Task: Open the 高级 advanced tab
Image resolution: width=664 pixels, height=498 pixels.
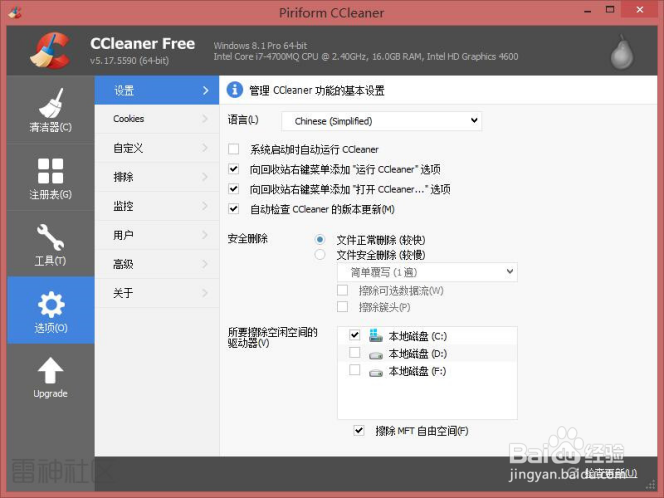Action: 157,264
